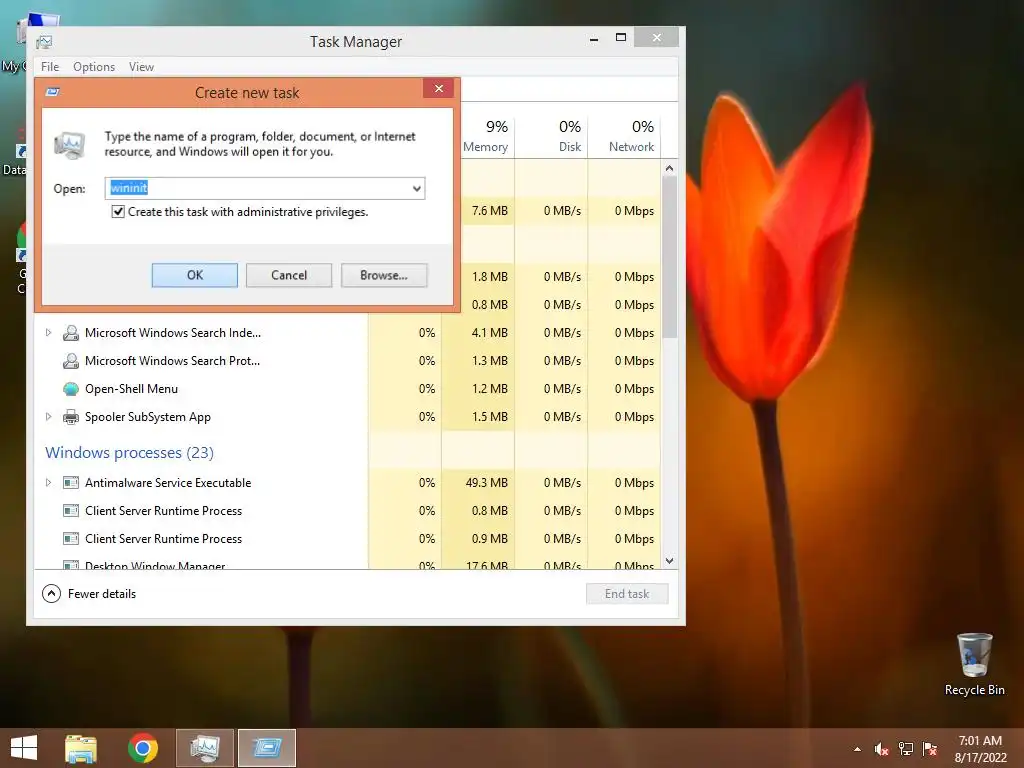
Task: Close the Create new task dialog
Action: click(x=439, y=89)
